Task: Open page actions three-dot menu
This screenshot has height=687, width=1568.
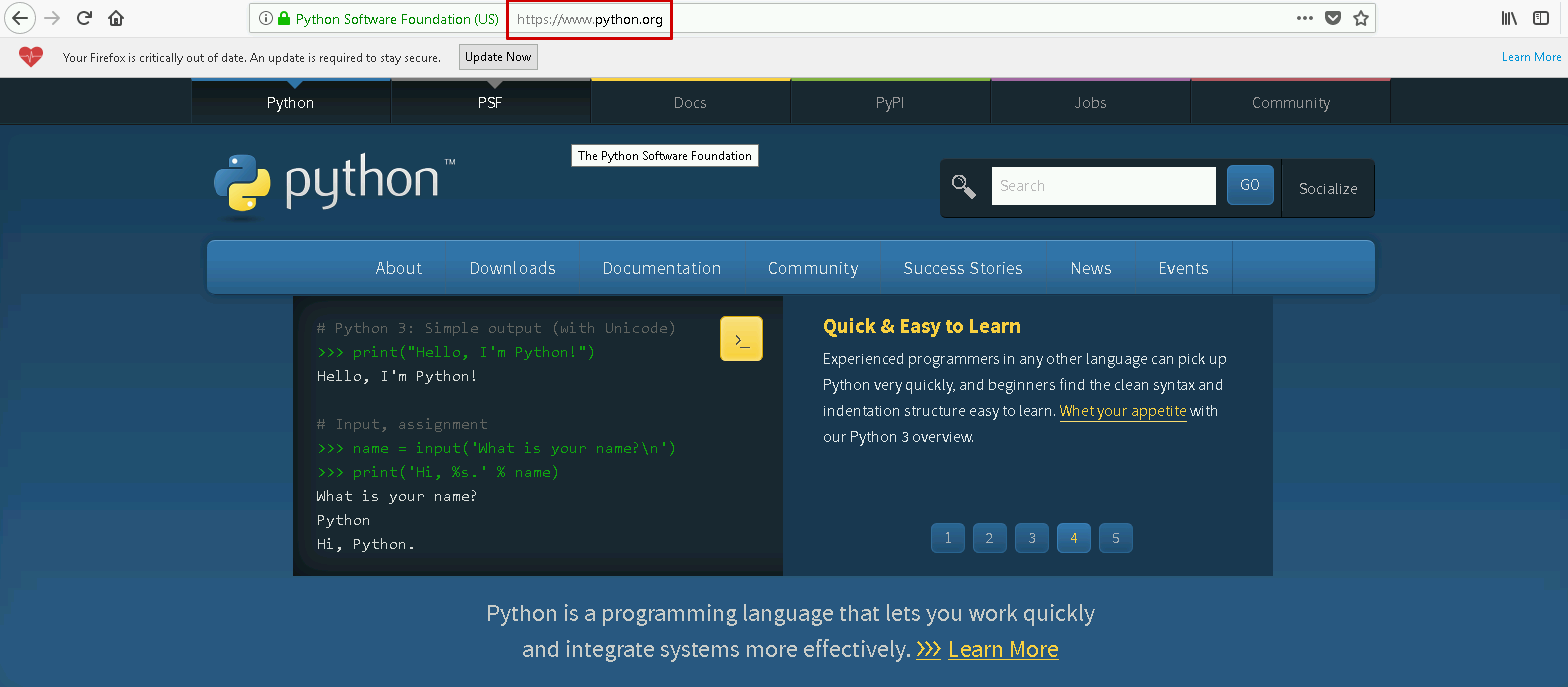Action: 1304,18
